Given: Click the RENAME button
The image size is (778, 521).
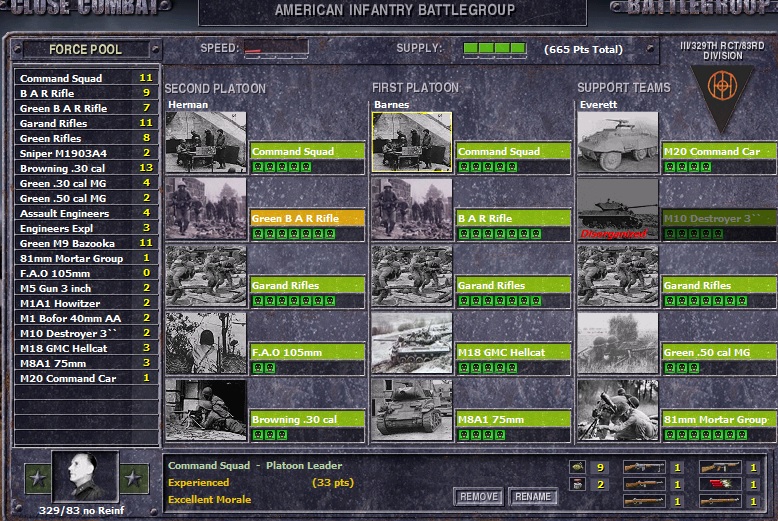Looking at the screenshot, I should [533, 497].
